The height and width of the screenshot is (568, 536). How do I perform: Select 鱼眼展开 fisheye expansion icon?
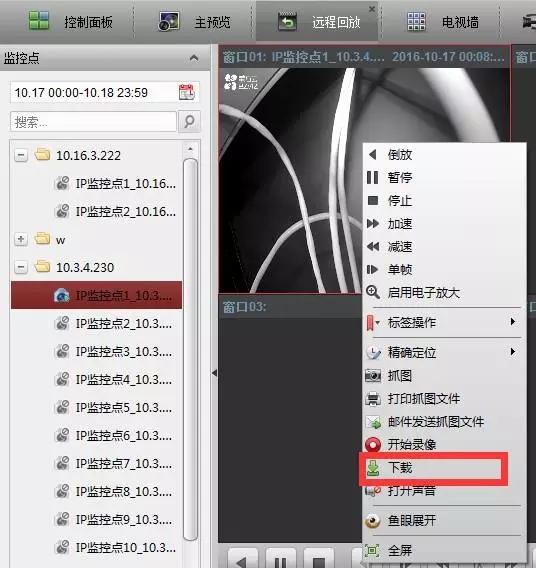[x=373, y=521]
